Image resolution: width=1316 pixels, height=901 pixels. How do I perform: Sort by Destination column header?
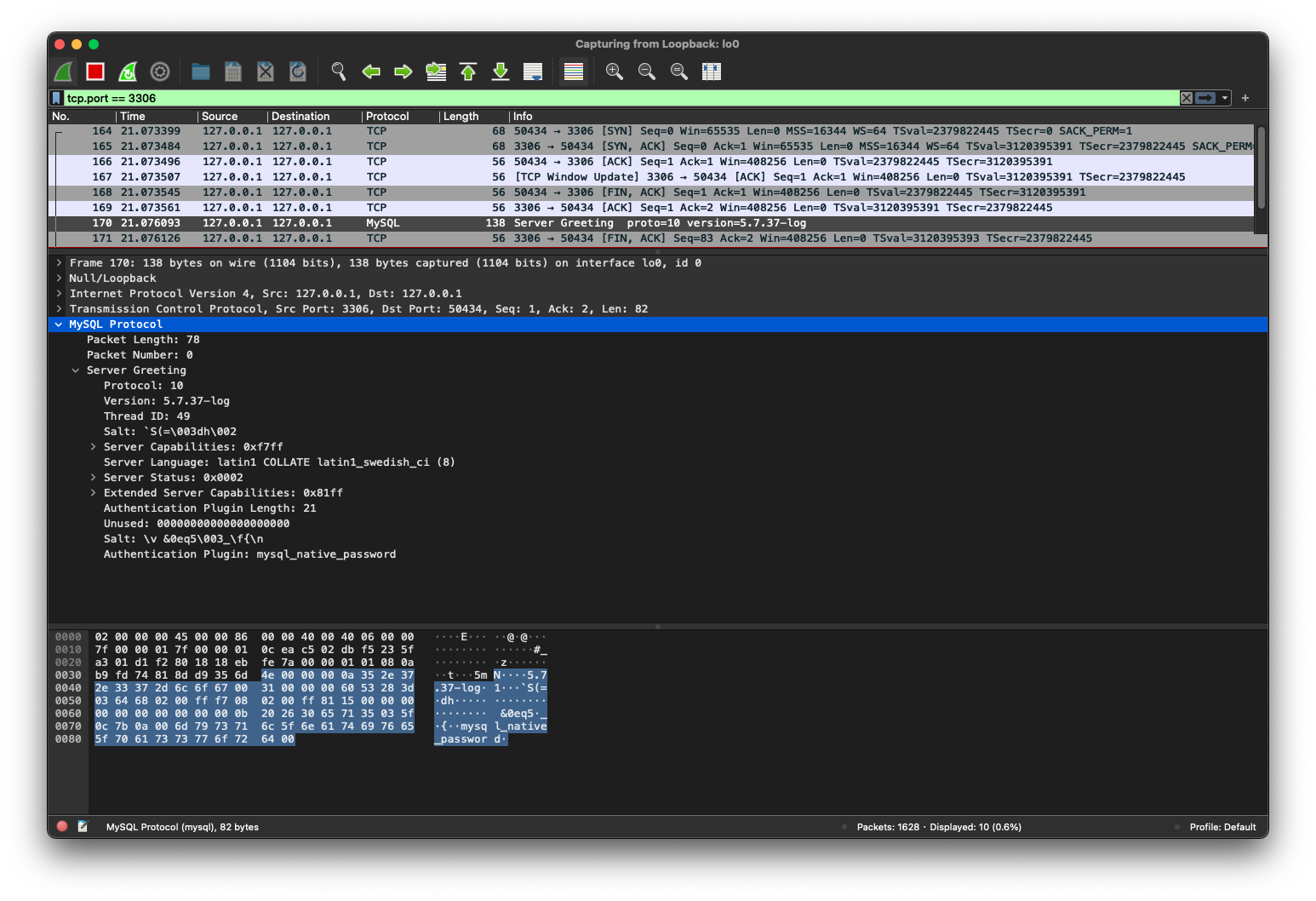coord(314,117)
